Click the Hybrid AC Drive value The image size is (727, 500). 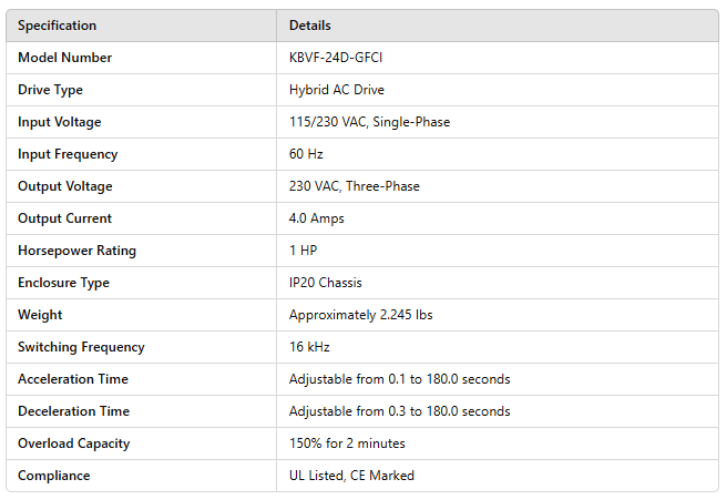pos(336,90)
